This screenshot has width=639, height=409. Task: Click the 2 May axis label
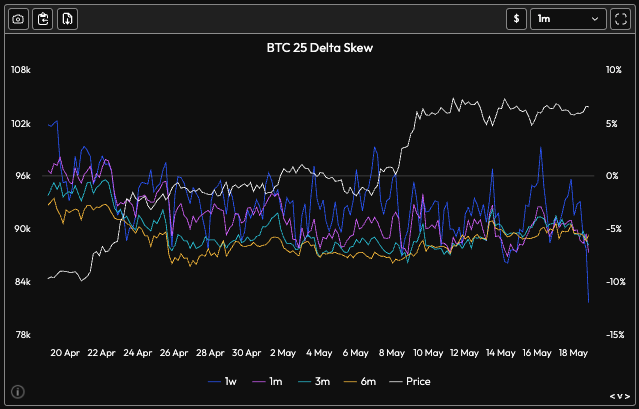(283, 353)
